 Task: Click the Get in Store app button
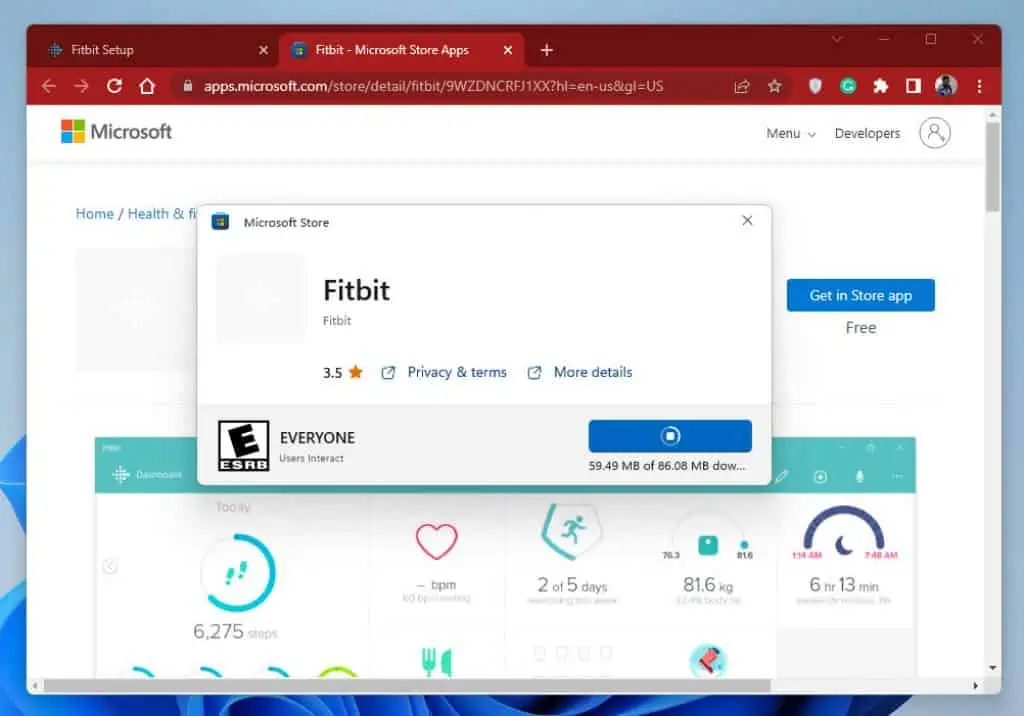coord(860,295)
